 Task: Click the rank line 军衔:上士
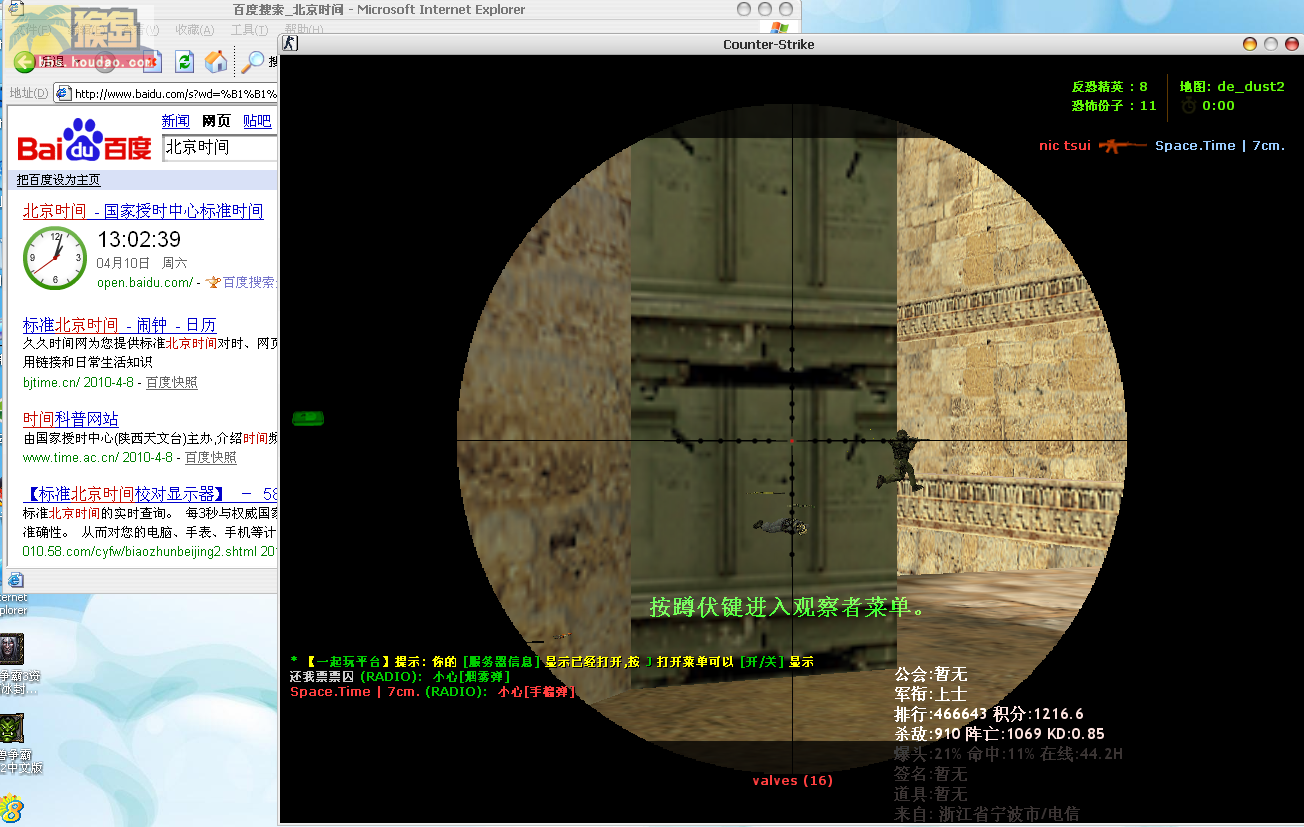(931, 695)
